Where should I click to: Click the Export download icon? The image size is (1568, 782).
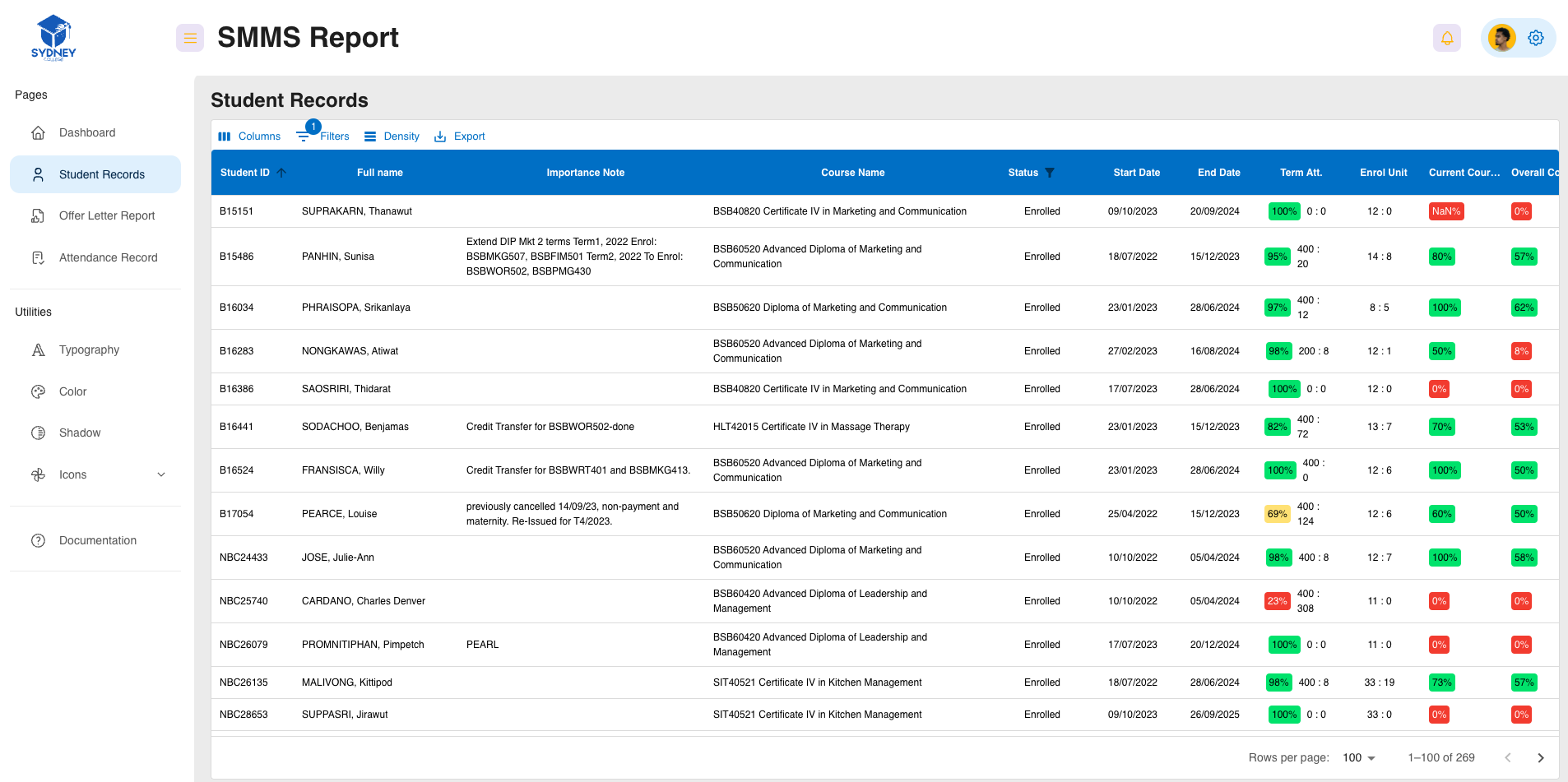441,136
